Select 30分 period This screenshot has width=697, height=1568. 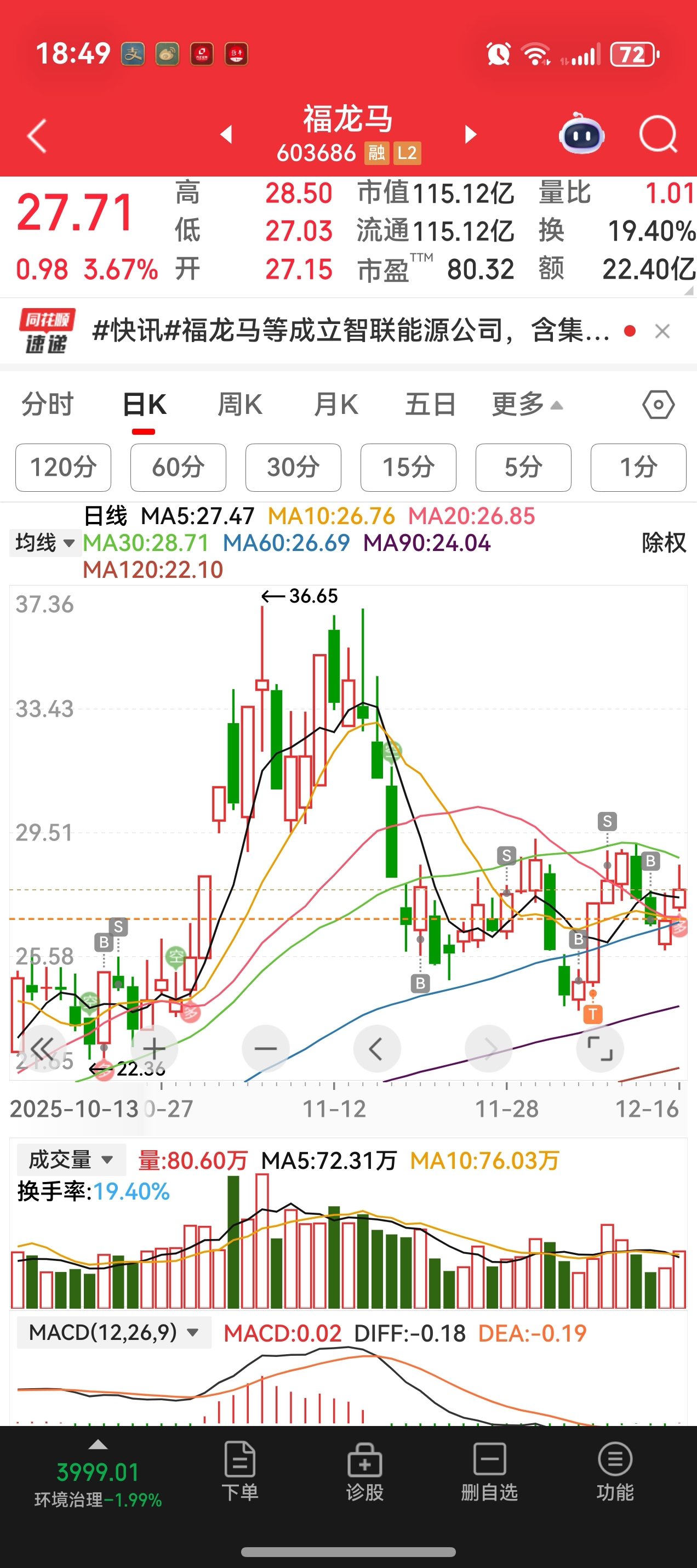[x=293, y=468]
